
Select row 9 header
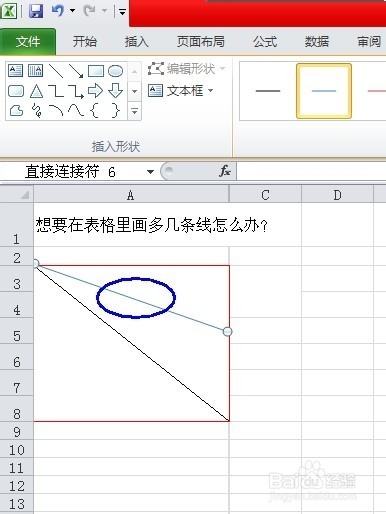[16, 431]
